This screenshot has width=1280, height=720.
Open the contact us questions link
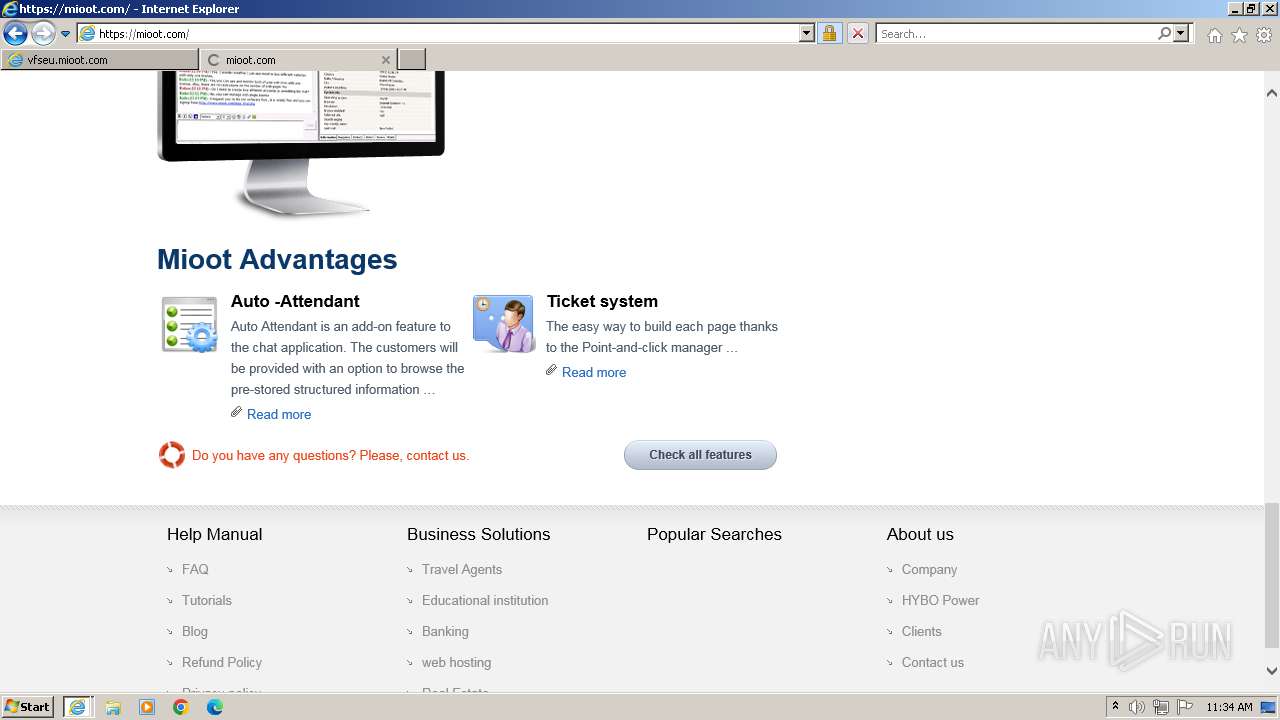(x=330, y=455)
